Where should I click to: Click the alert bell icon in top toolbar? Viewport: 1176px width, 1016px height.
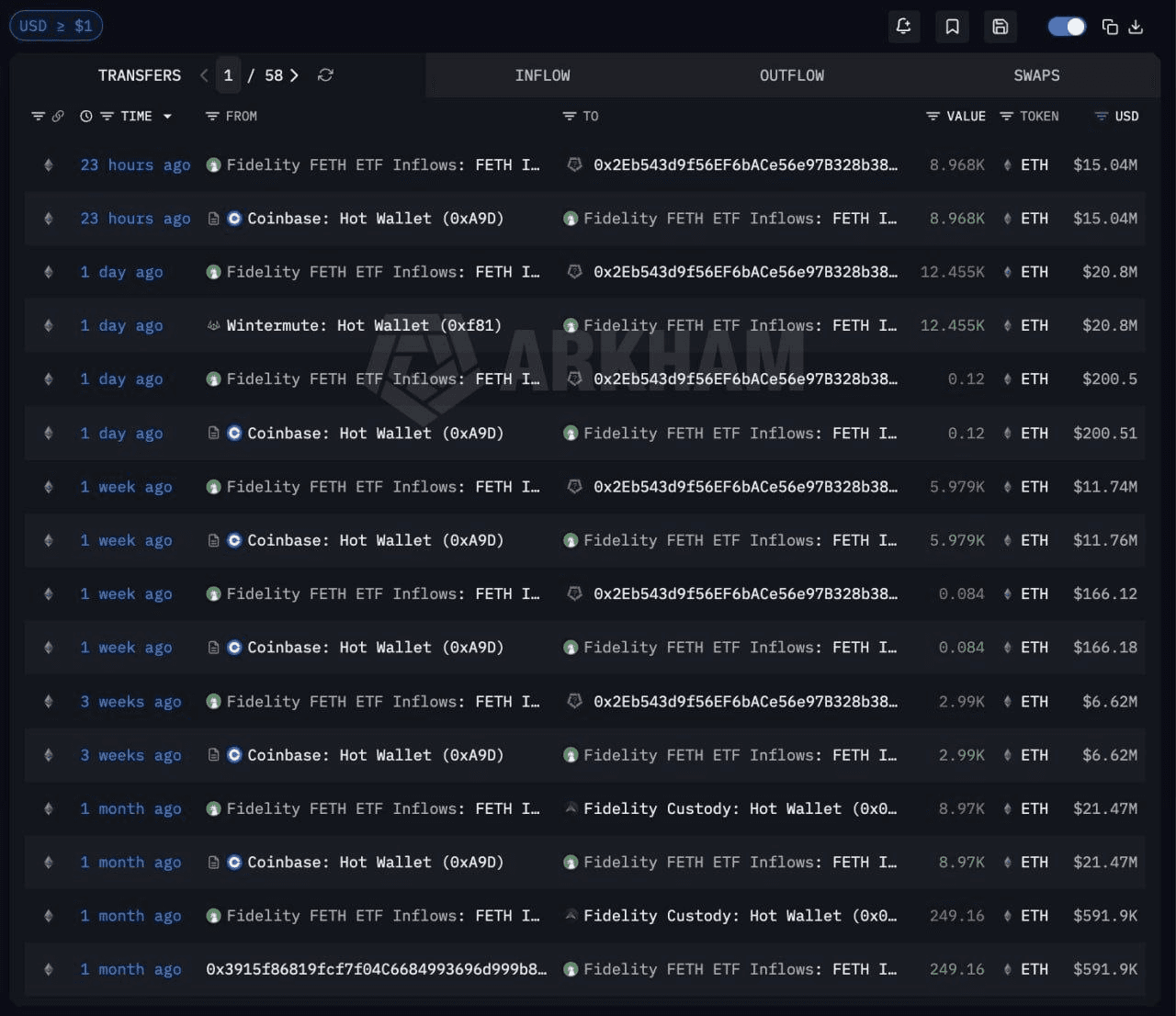click(x=903, y=27)
